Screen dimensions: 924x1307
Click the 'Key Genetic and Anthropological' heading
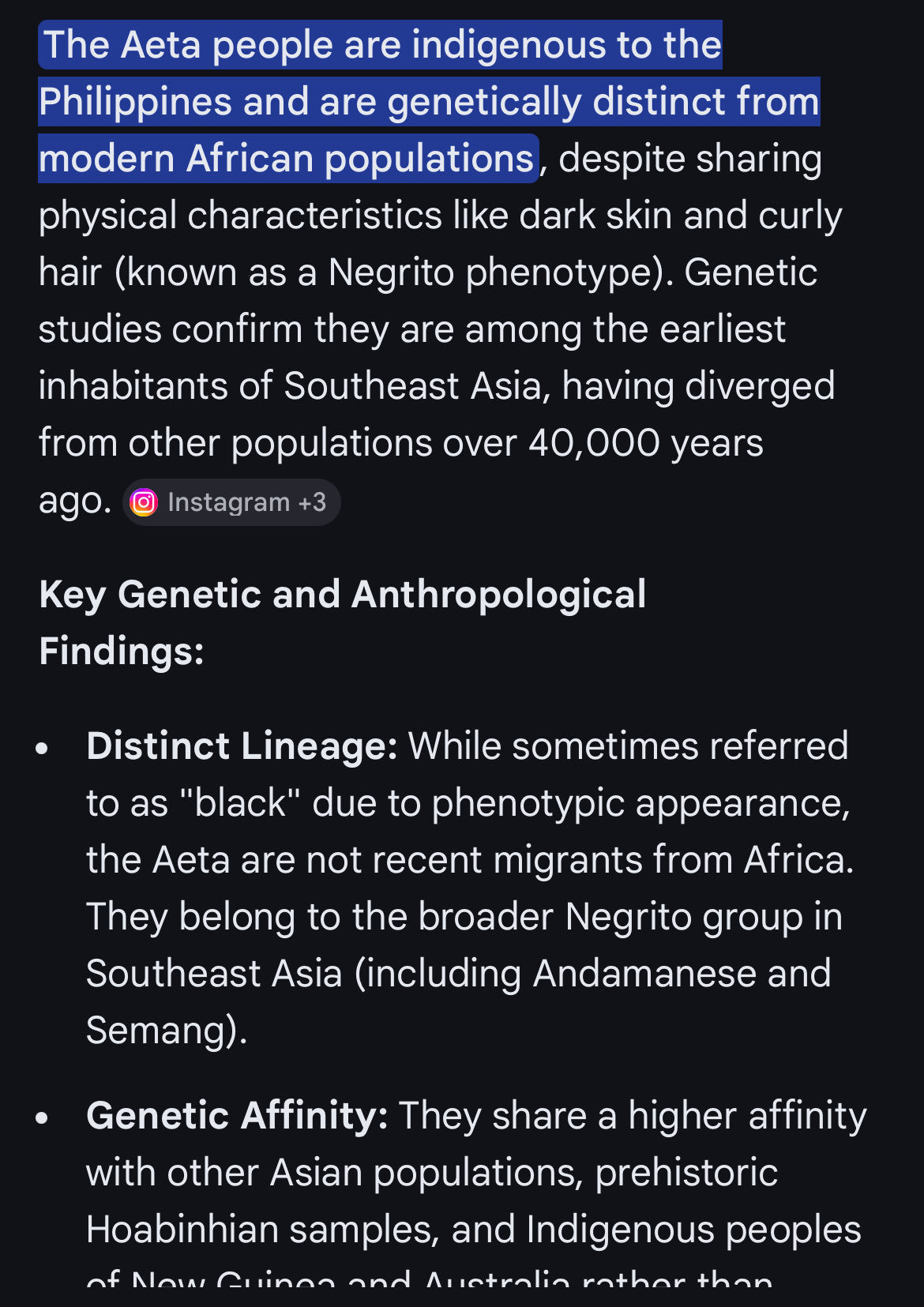[342, 595]
